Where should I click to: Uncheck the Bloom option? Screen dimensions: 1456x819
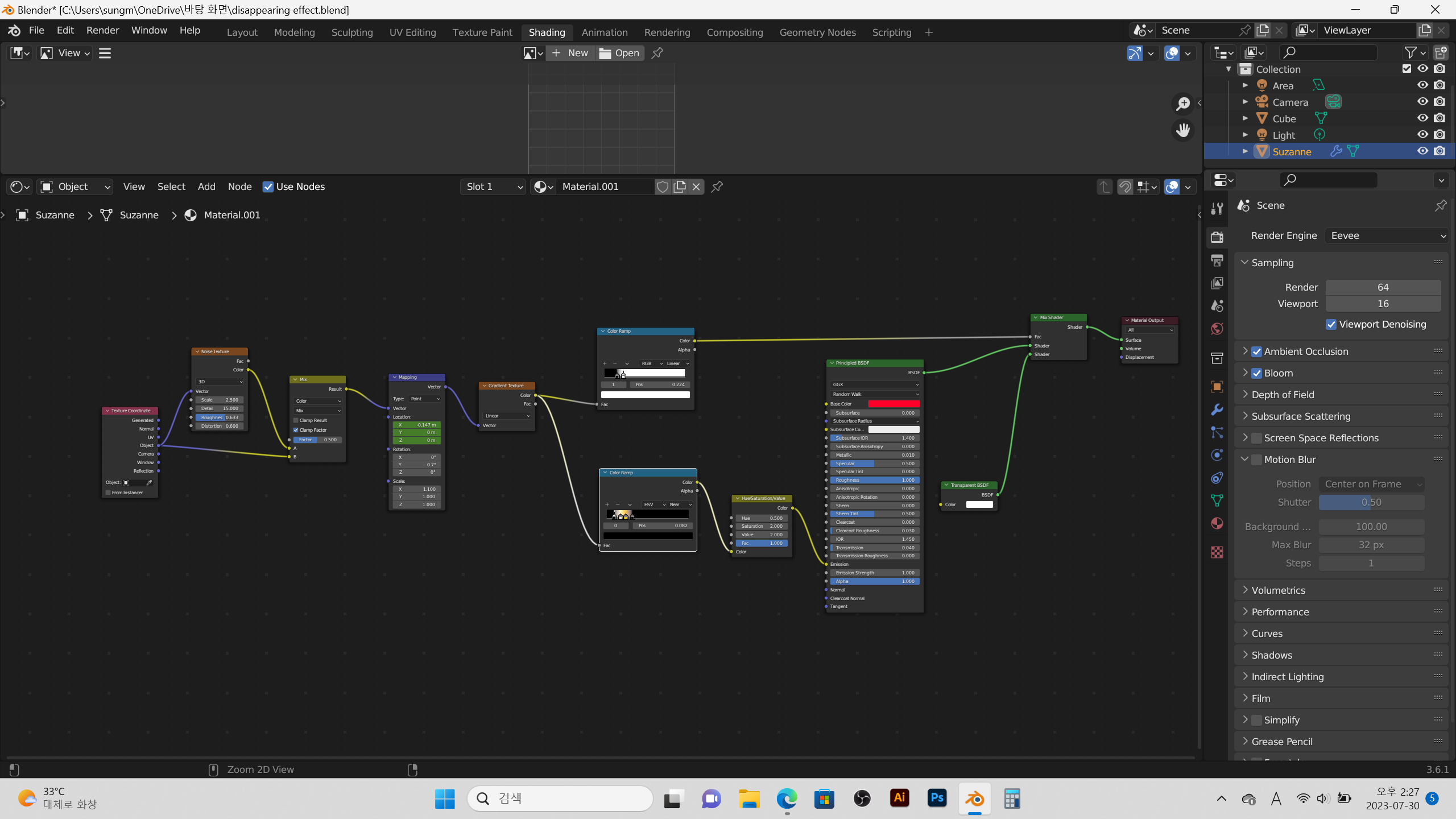coord(1257,373)
